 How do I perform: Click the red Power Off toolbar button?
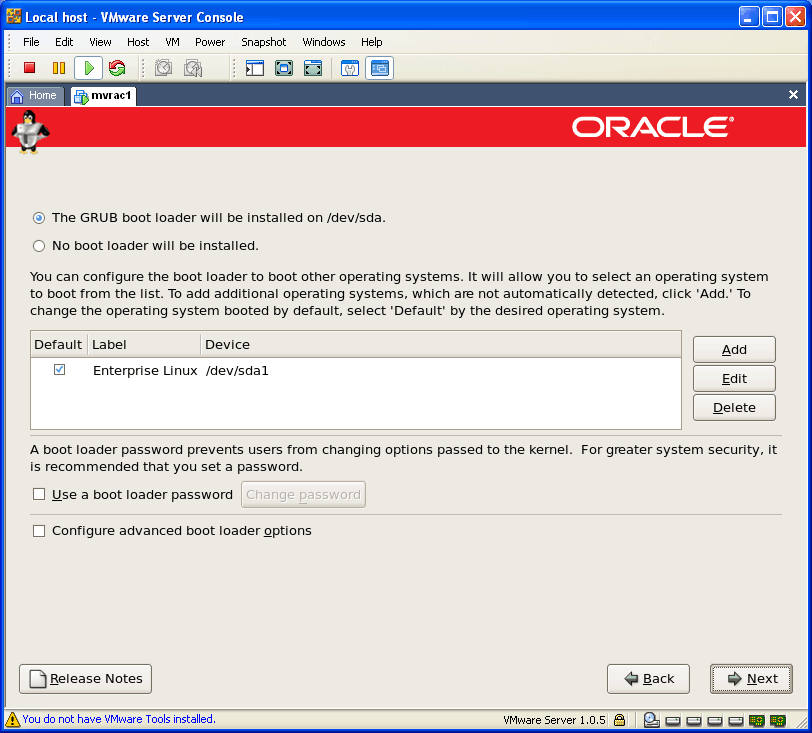point(30,68)
